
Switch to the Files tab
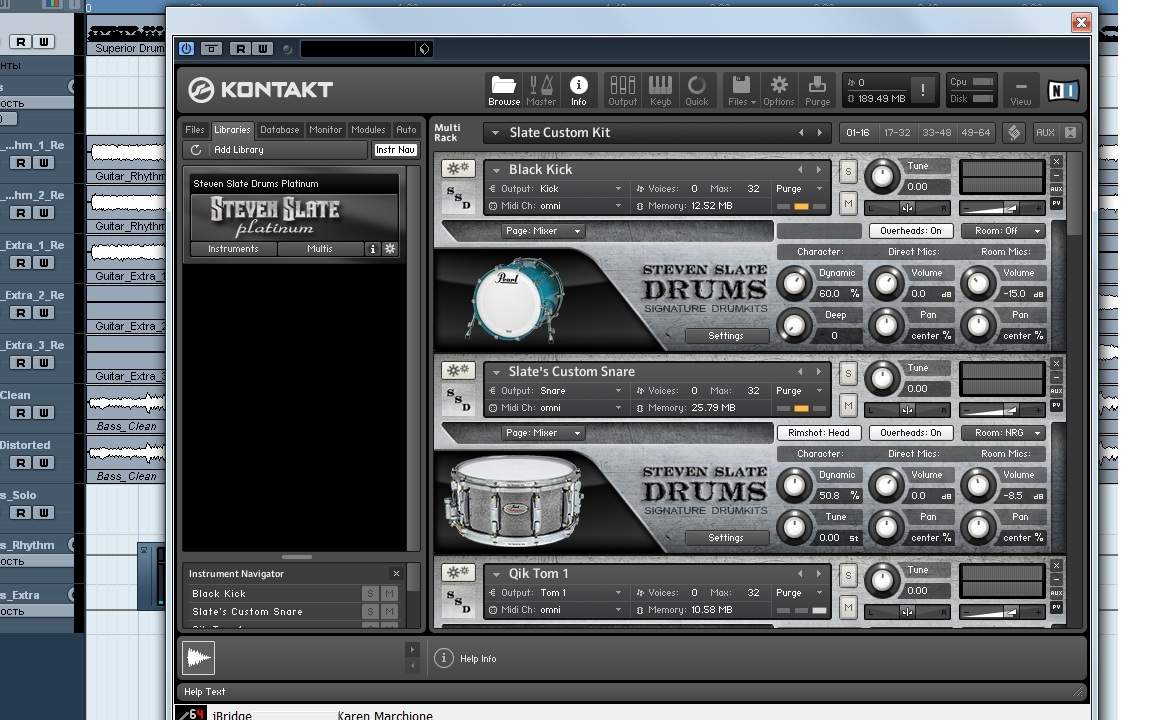coord(194,130)
